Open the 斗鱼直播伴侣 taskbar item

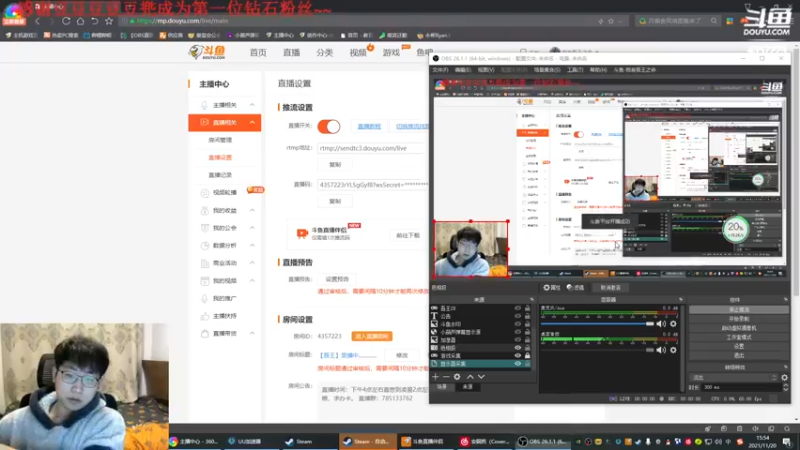tap(423, 441)
